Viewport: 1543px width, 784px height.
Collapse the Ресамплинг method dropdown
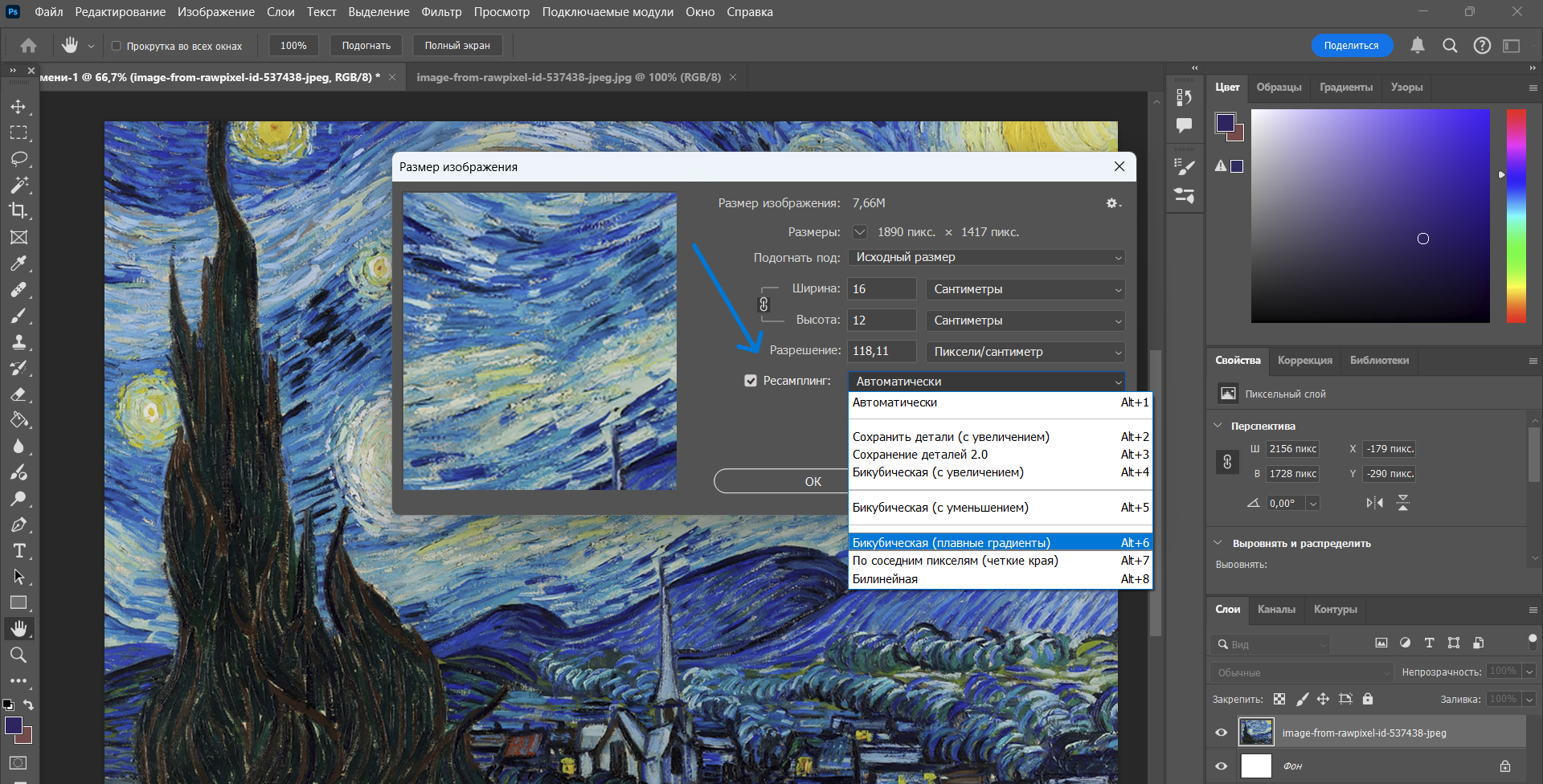[987, 382]
